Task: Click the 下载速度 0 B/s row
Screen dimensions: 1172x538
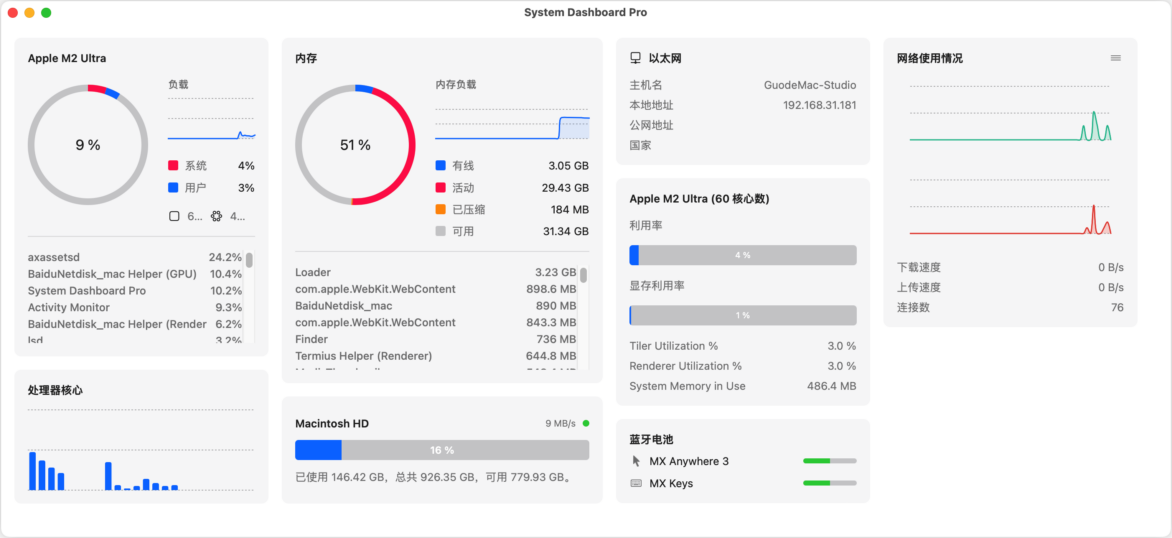Action: [x=1010, y=267]
